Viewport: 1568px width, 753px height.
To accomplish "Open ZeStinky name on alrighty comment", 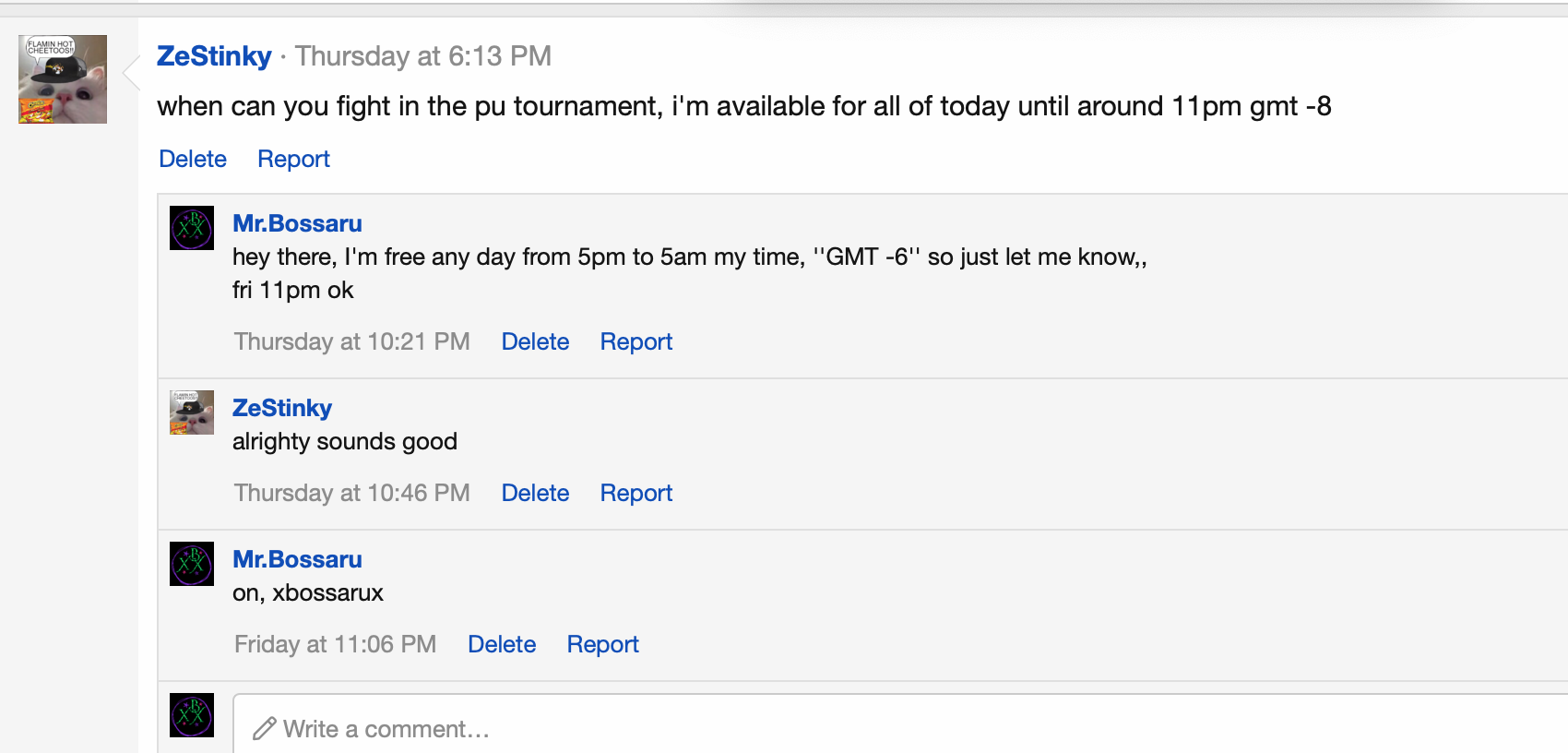I will coord(282,408).
